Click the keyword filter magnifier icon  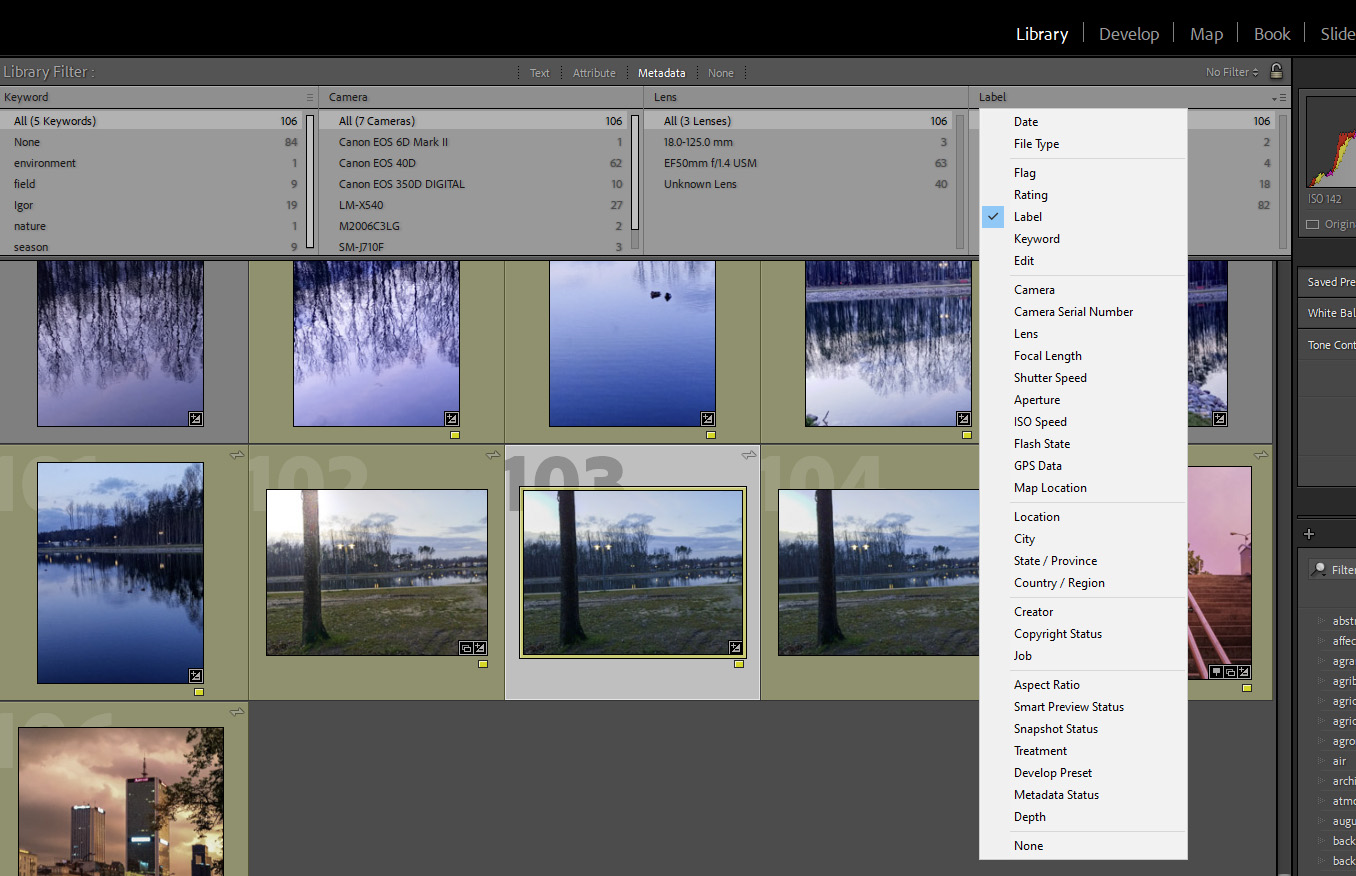pyautogui.click(x=1319, y=569)
